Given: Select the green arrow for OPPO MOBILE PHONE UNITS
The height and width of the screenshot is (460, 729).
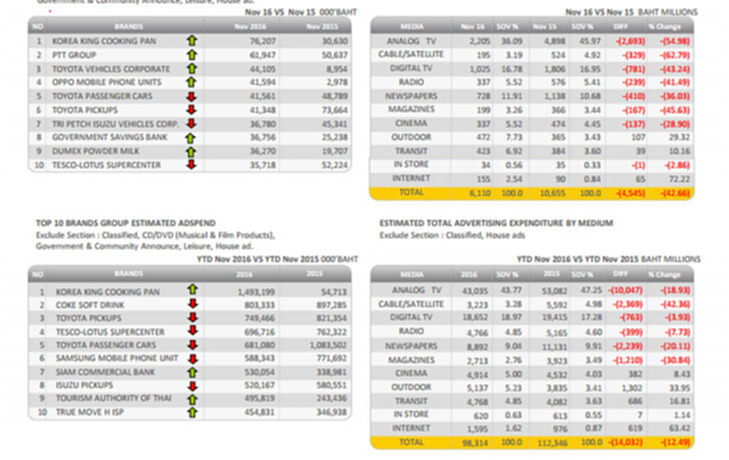Looking at the screenshot, I should click(x=192, y=82).
